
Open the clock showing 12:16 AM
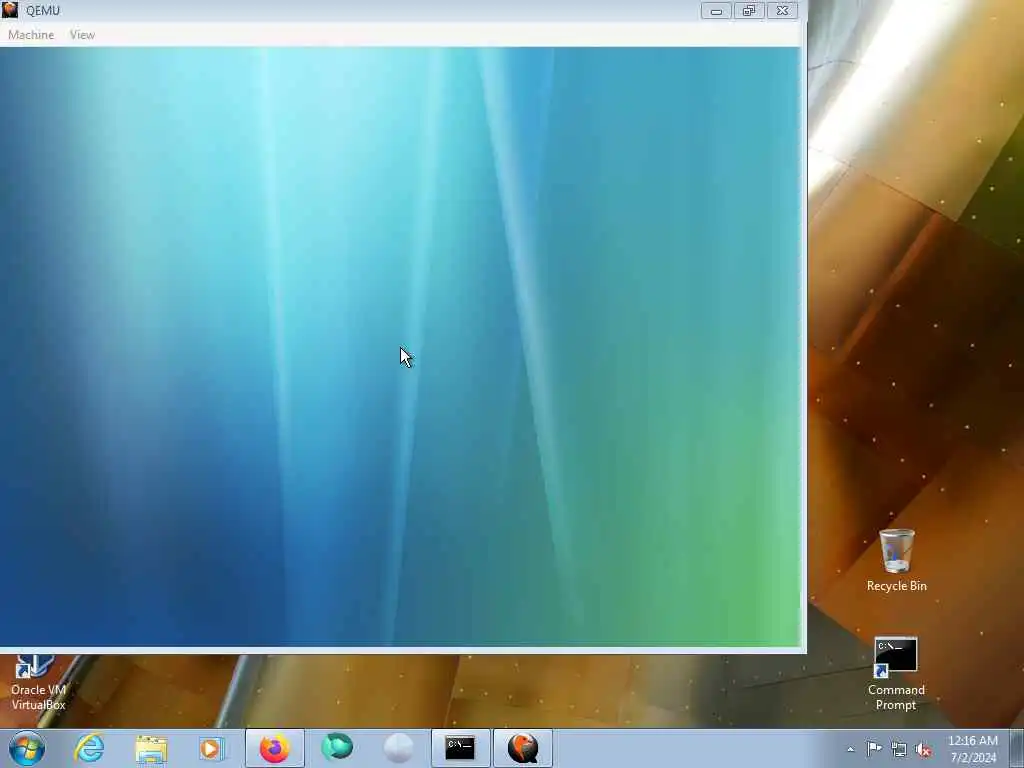click(x=973, y=749)
